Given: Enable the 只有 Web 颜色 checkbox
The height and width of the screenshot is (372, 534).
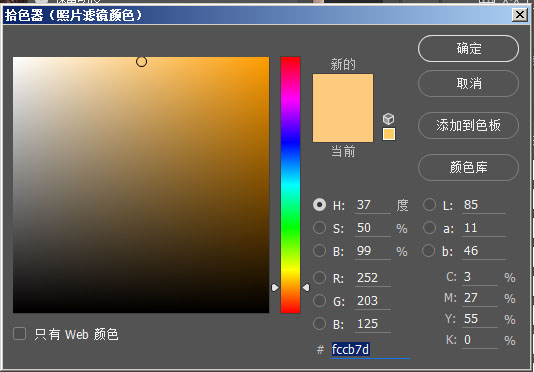Looking at the screenshot, I should 19,334.
